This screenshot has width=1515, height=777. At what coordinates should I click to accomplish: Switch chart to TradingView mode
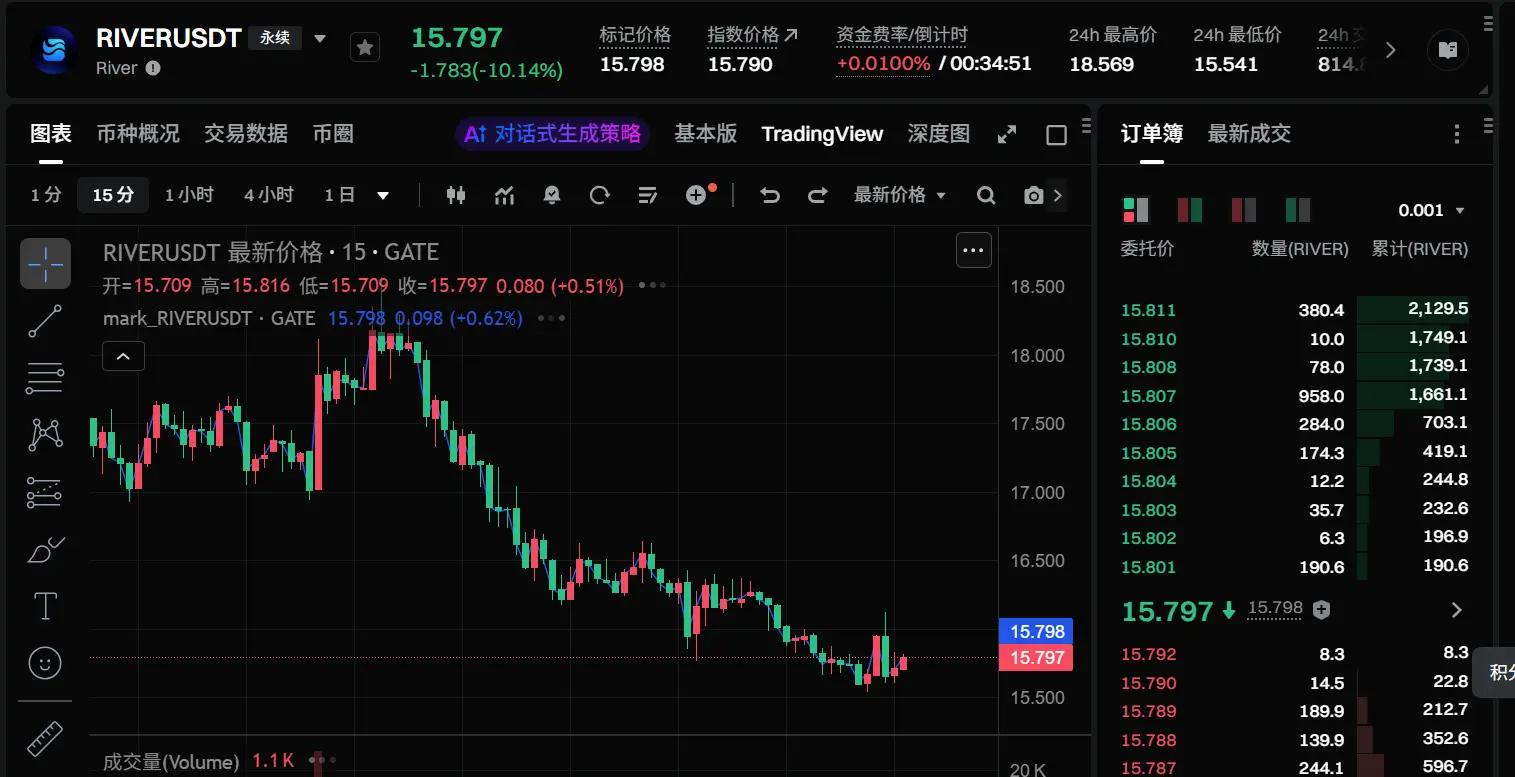pyautogui.click(x=822, y=134)
